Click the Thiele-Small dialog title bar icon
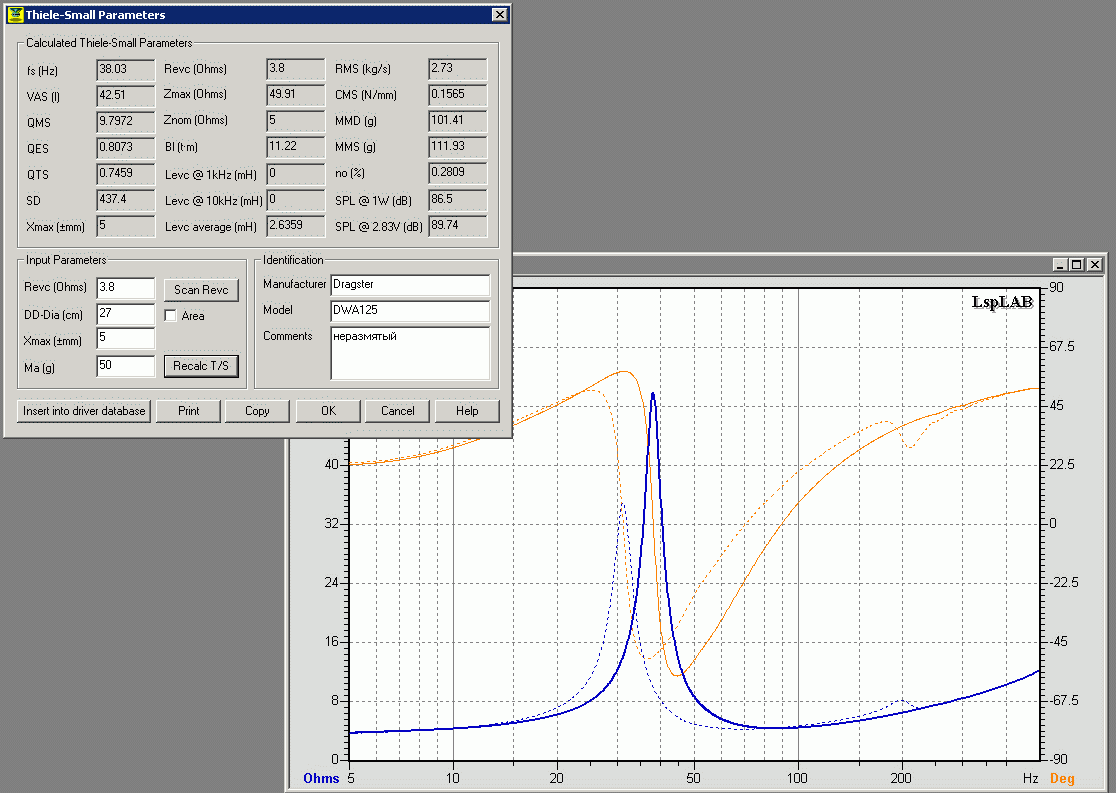Viewport: 1116px width, 793px height. (14, 15)
